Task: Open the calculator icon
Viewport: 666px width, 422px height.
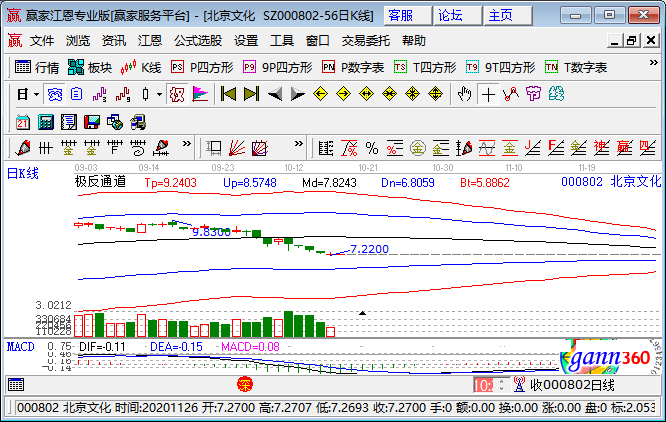Action: (x=46, y=122)
